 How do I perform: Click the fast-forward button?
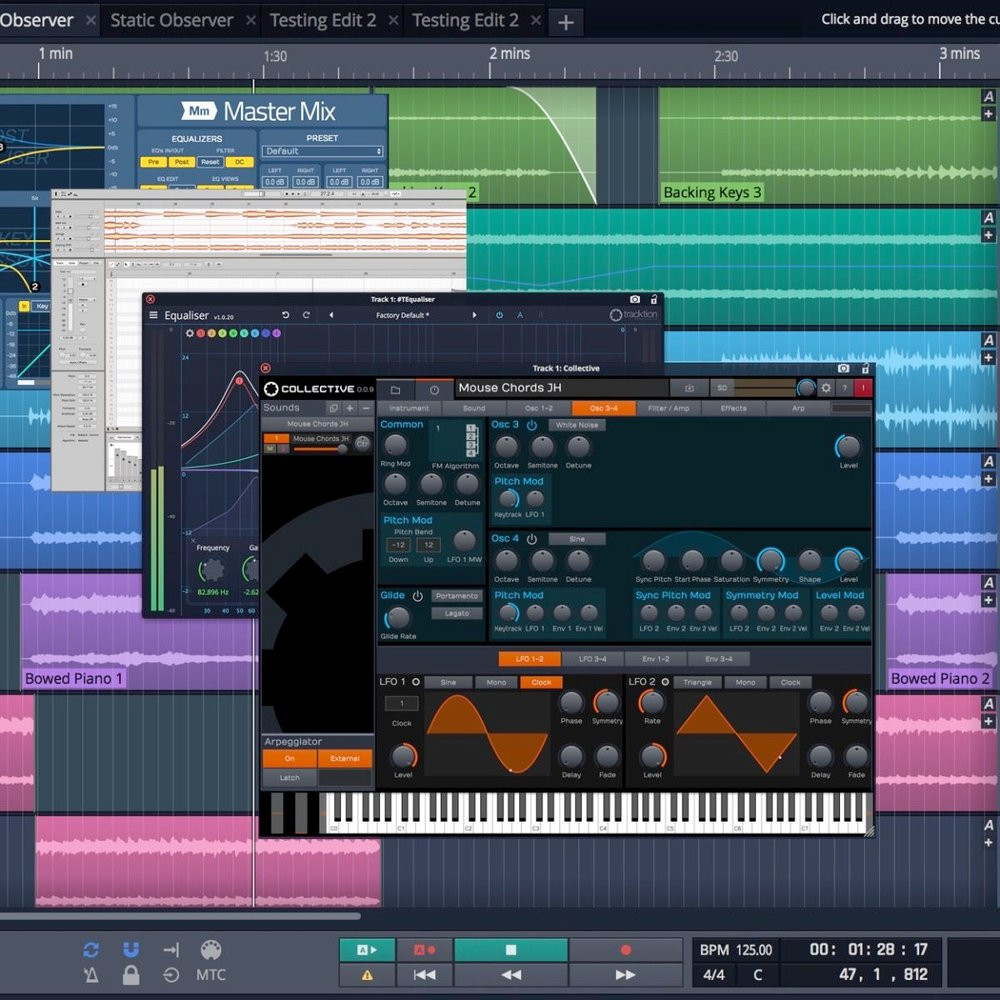click(626, 974)
